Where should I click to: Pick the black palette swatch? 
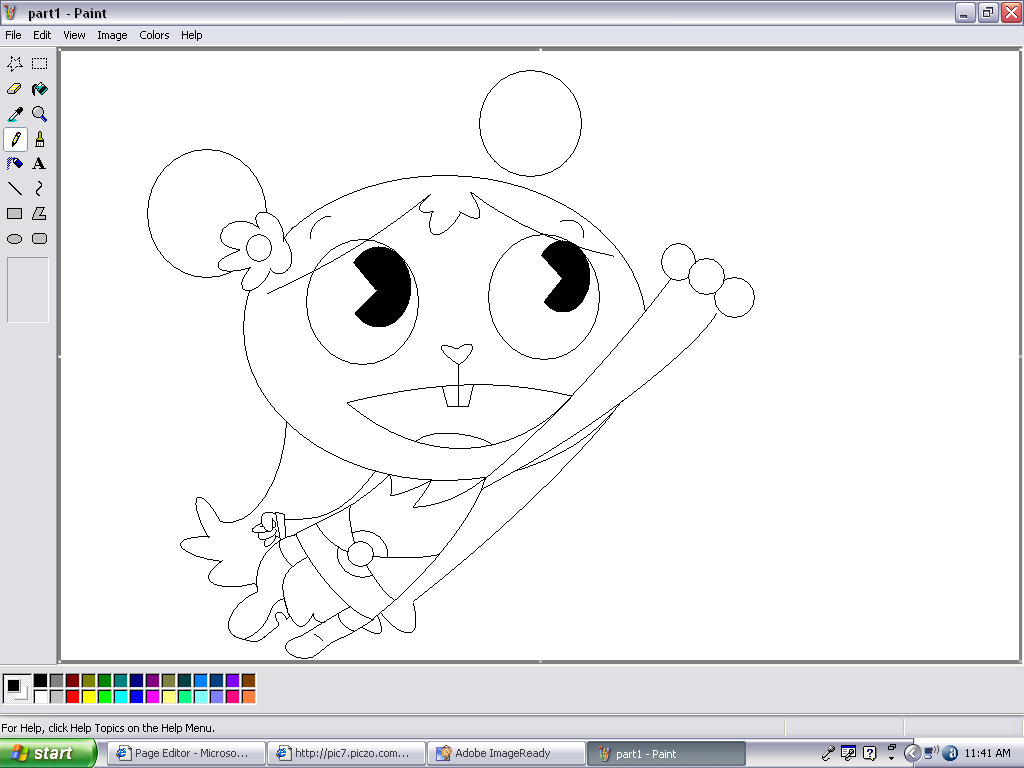point(40,681)
